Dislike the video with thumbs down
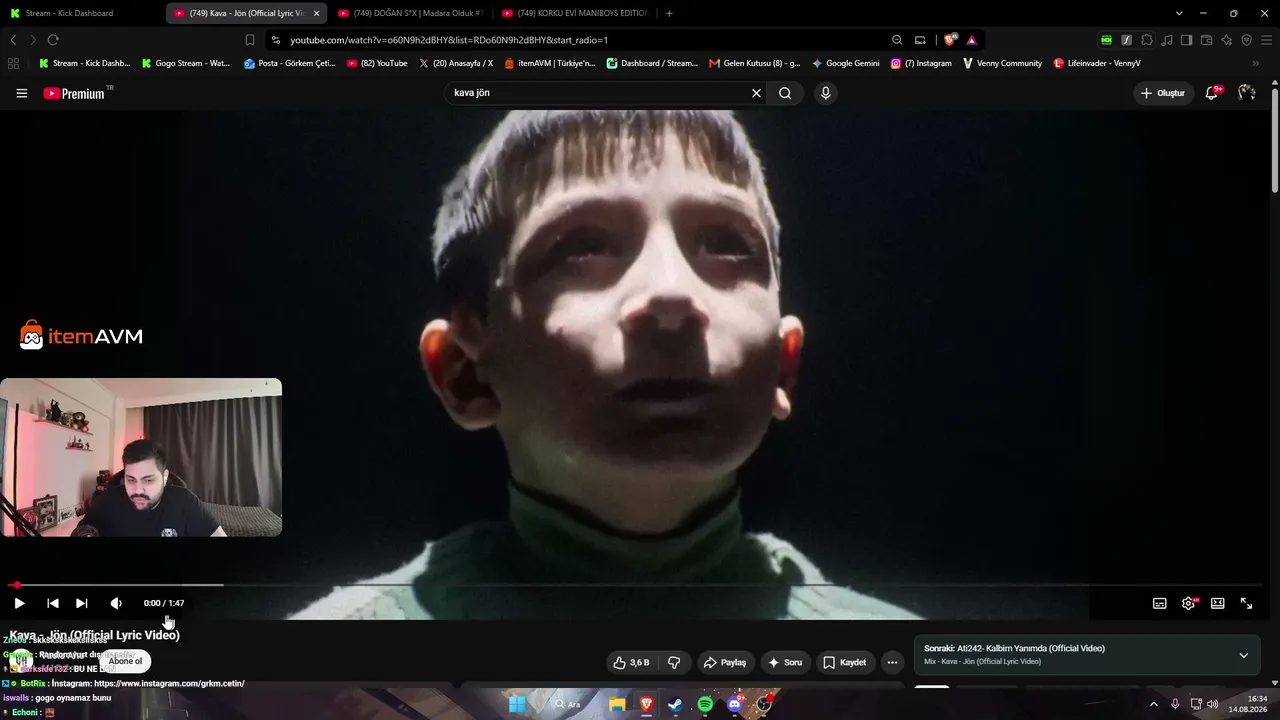Screen dimensions: 1280x720 674,662
